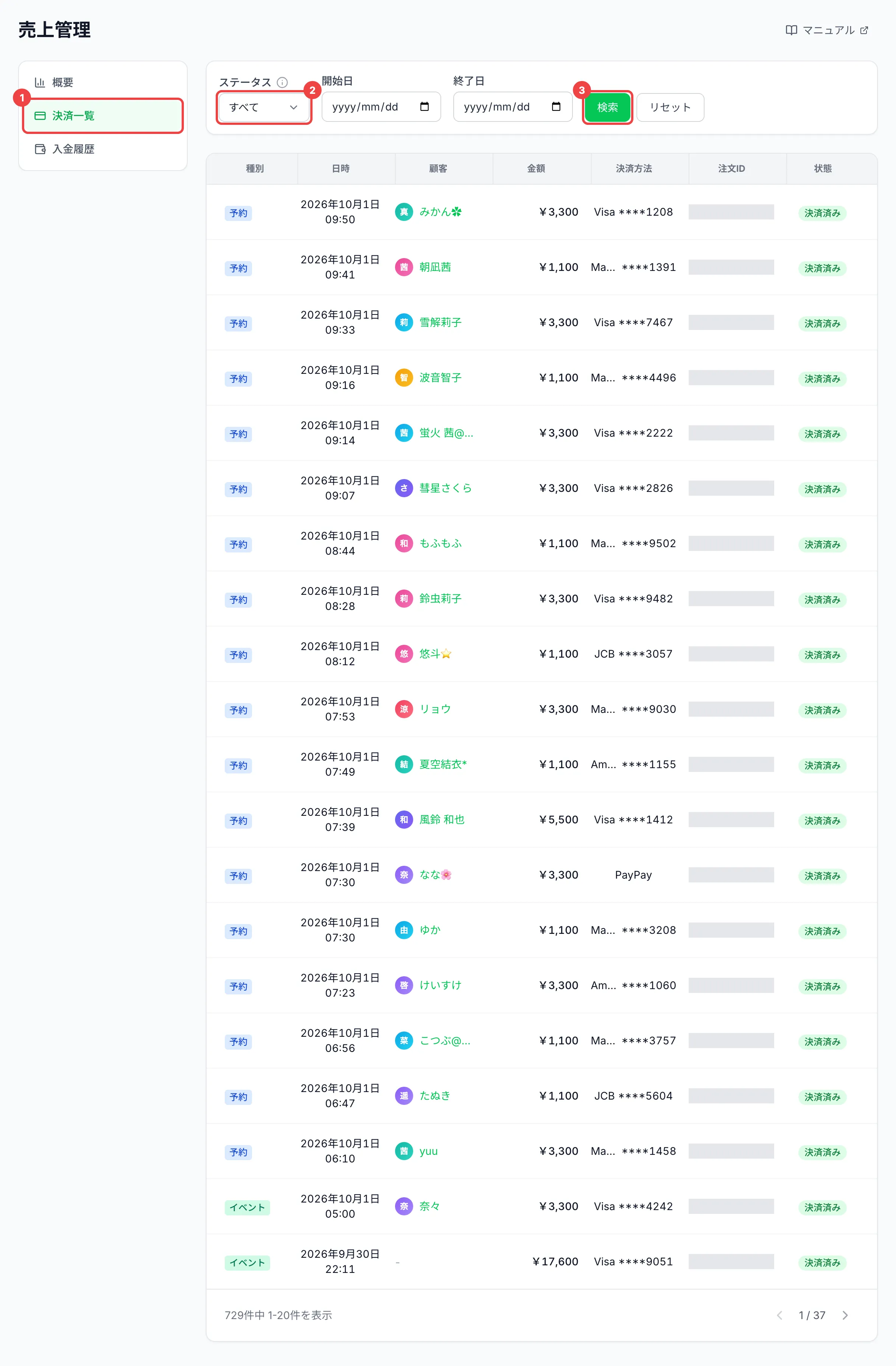Click avatar icon of 奈々
Image resolution: width=896 pixels, height=1366 pixels.
pos(404,1206)
